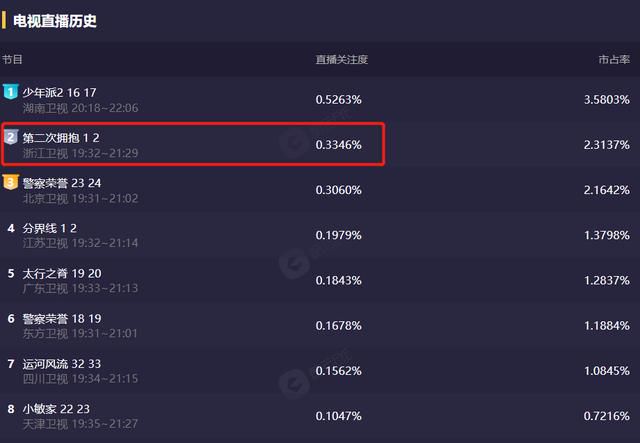Click 警察荣誉 18 19 on 东方卫视
This screenshot has width=640, height=443.
62,319
